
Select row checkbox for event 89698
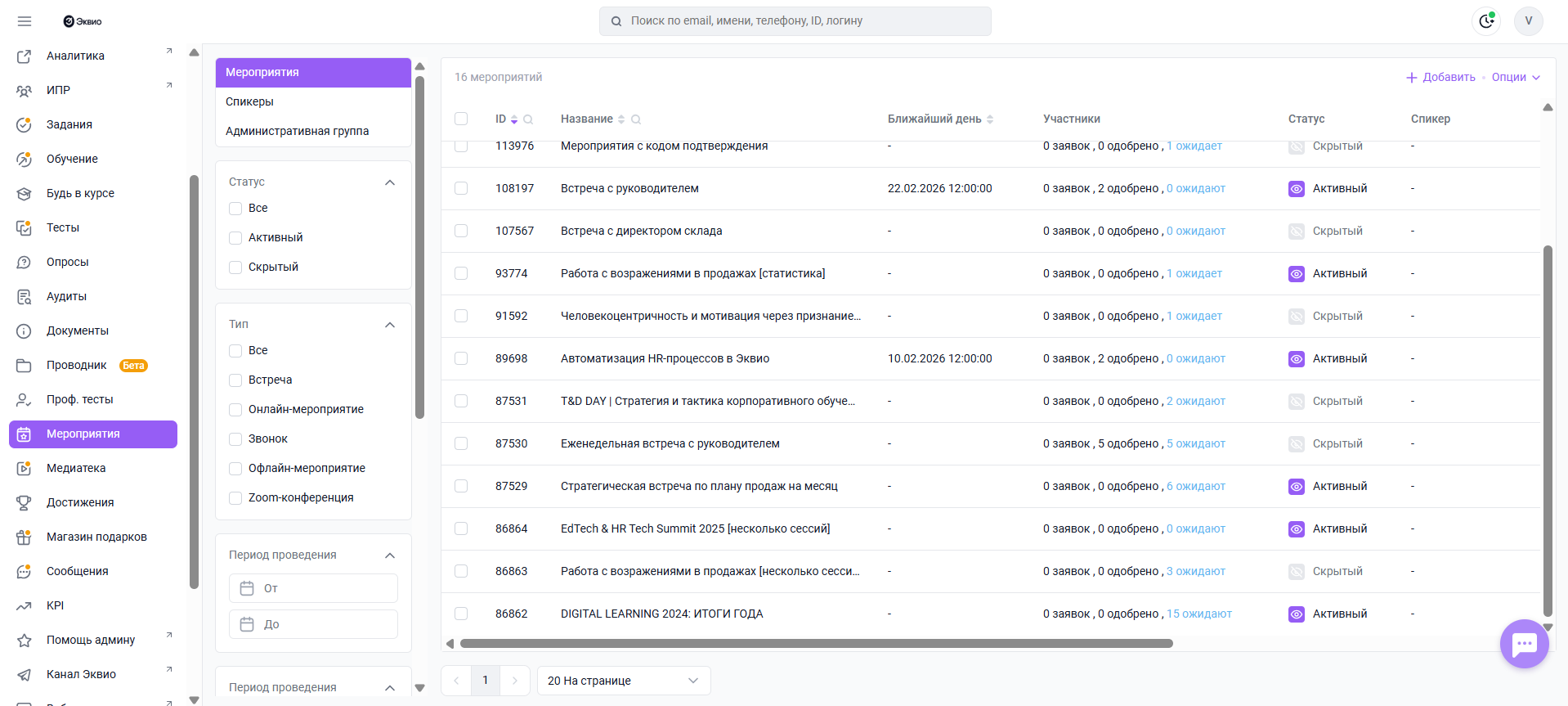(461, 359)
